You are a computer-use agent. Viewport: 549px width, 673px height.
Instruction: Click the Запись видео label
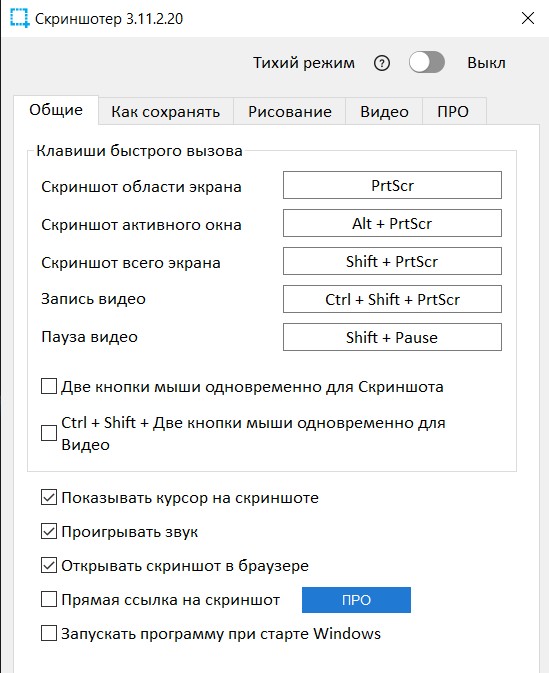point(93,299)
